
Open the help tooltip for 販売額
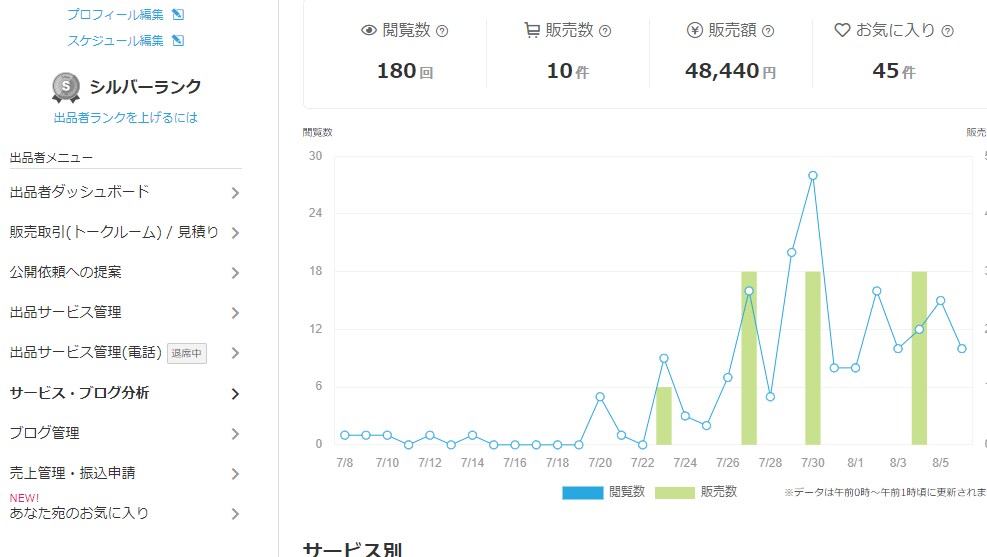pos(768,31)
